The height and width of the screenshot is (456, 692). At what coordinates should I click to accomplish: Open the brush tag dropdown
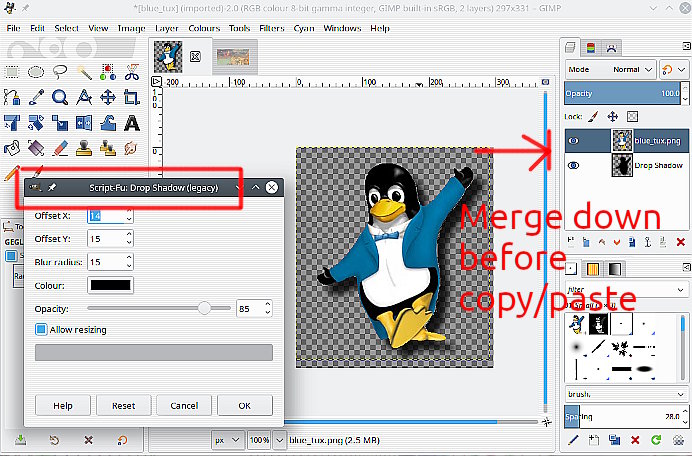pos(625,394)
